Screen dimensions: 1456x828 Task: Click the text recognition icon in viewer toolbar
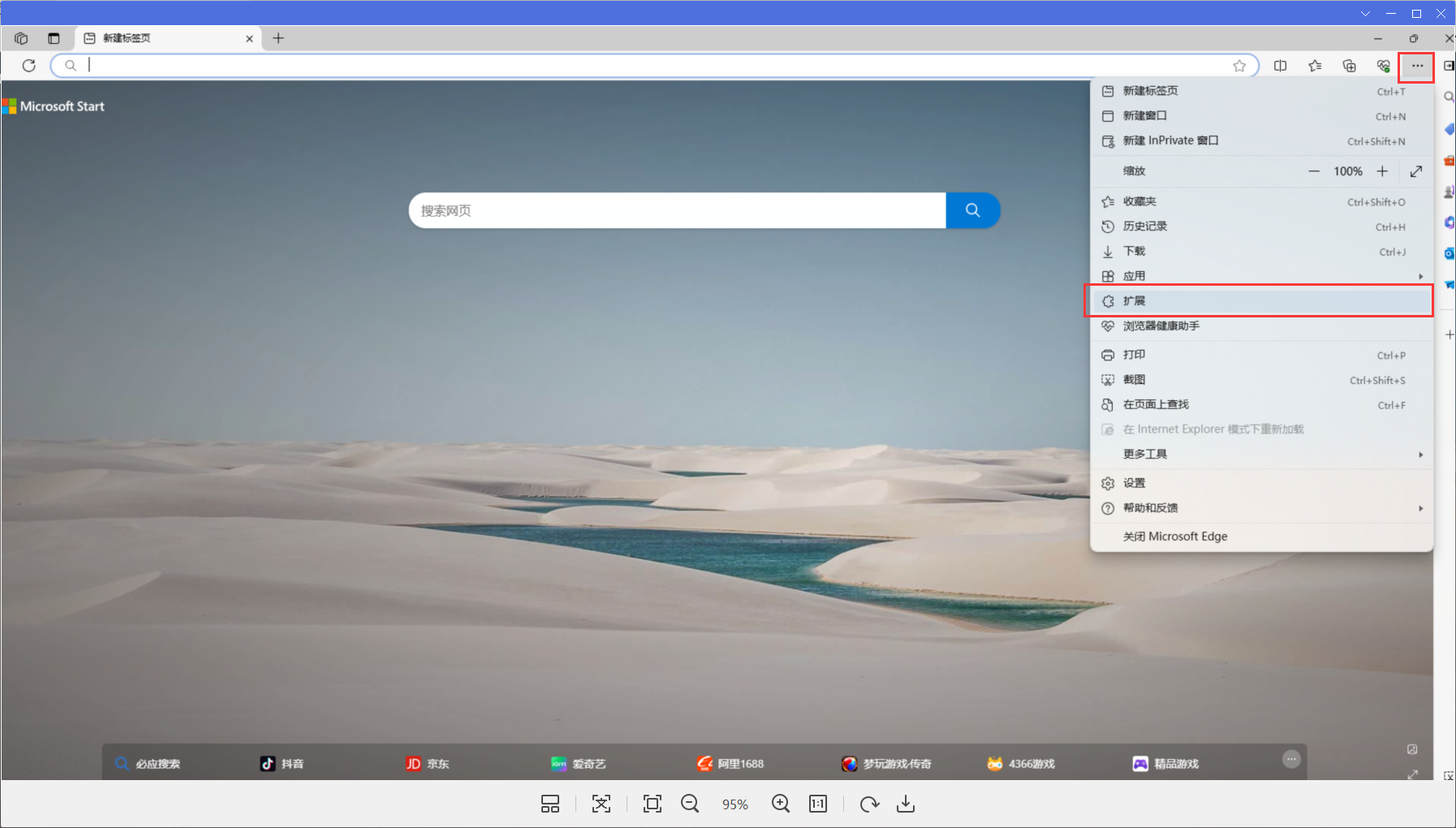(601, 804)
